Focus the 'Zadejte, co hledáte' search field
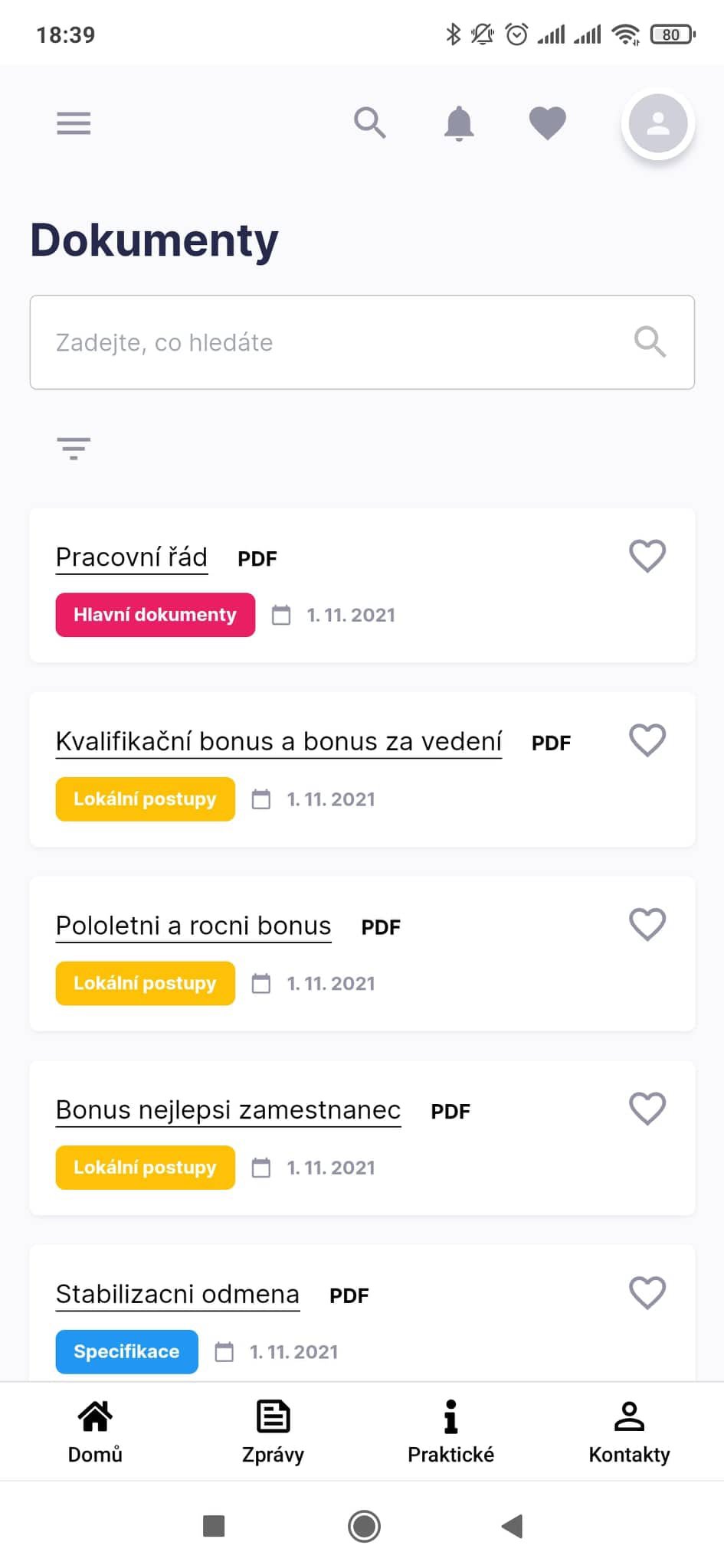 [x=337, y=342]
